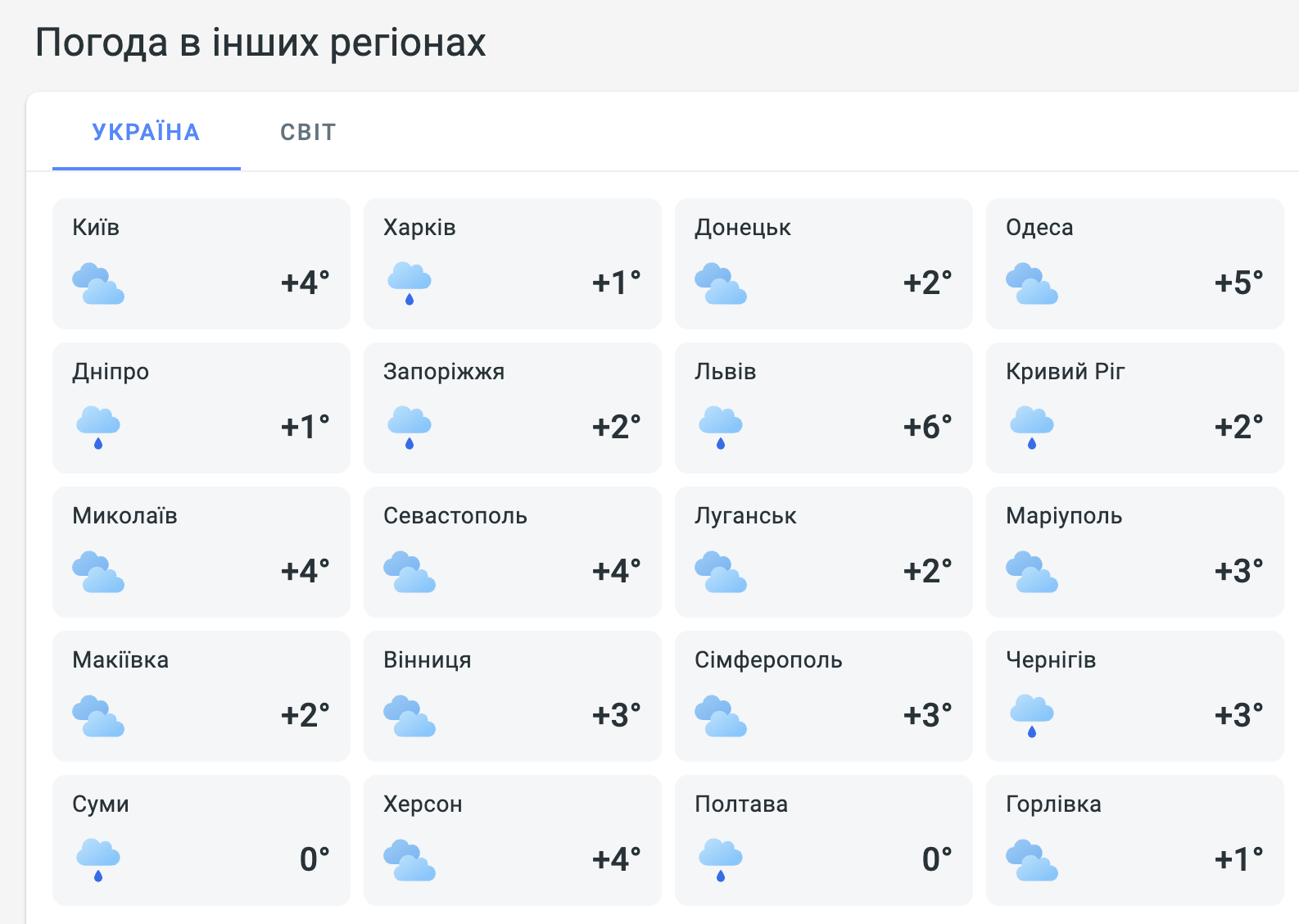Open the Запоріжжя city name link
This screenshot has width=1299, height=924.
coord(444,372)
